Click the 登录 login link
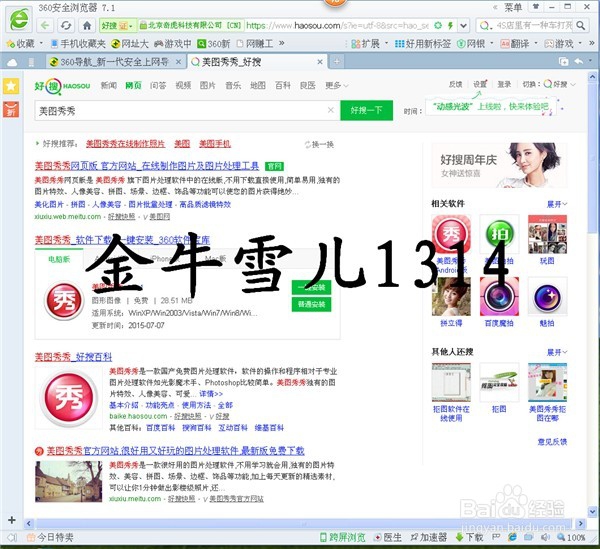The width and height of the screenshot is (600, 549). tap(504, 84)
